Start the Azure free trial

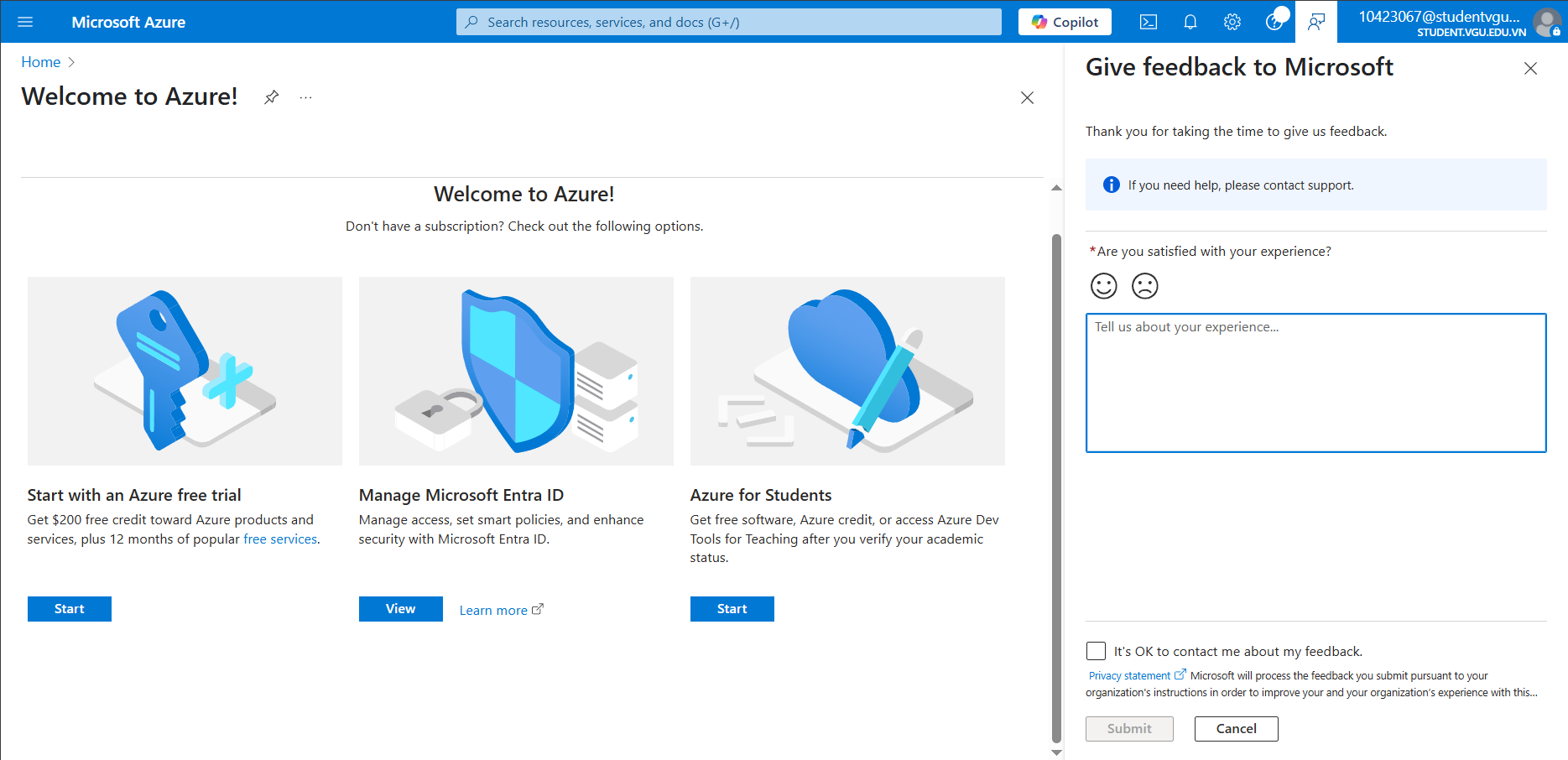click(x=70, y=609)
